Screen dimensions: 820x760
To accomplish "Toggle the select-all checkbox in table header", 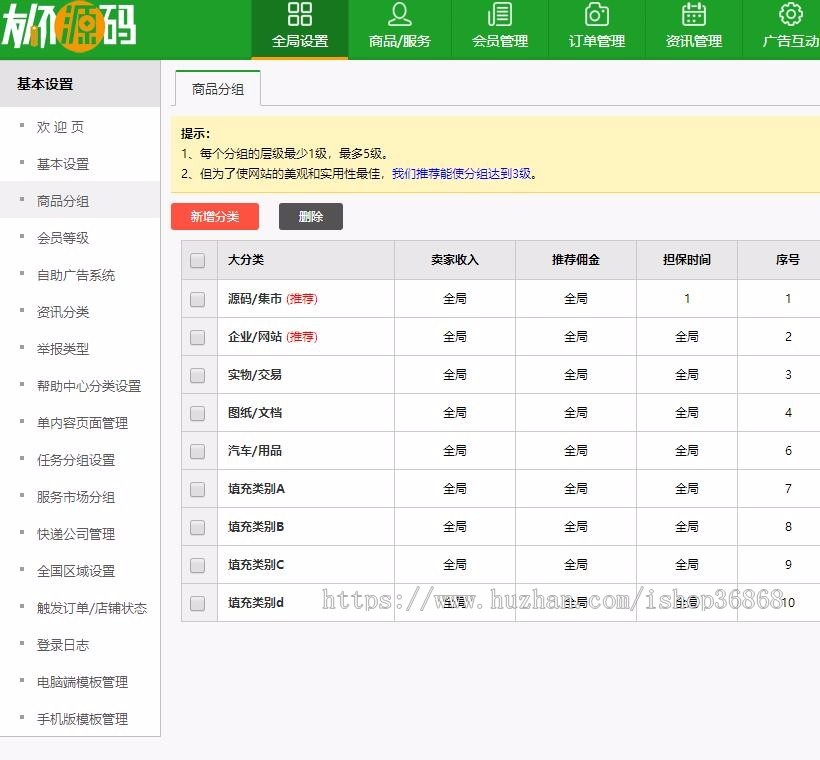I will [197, 259].
